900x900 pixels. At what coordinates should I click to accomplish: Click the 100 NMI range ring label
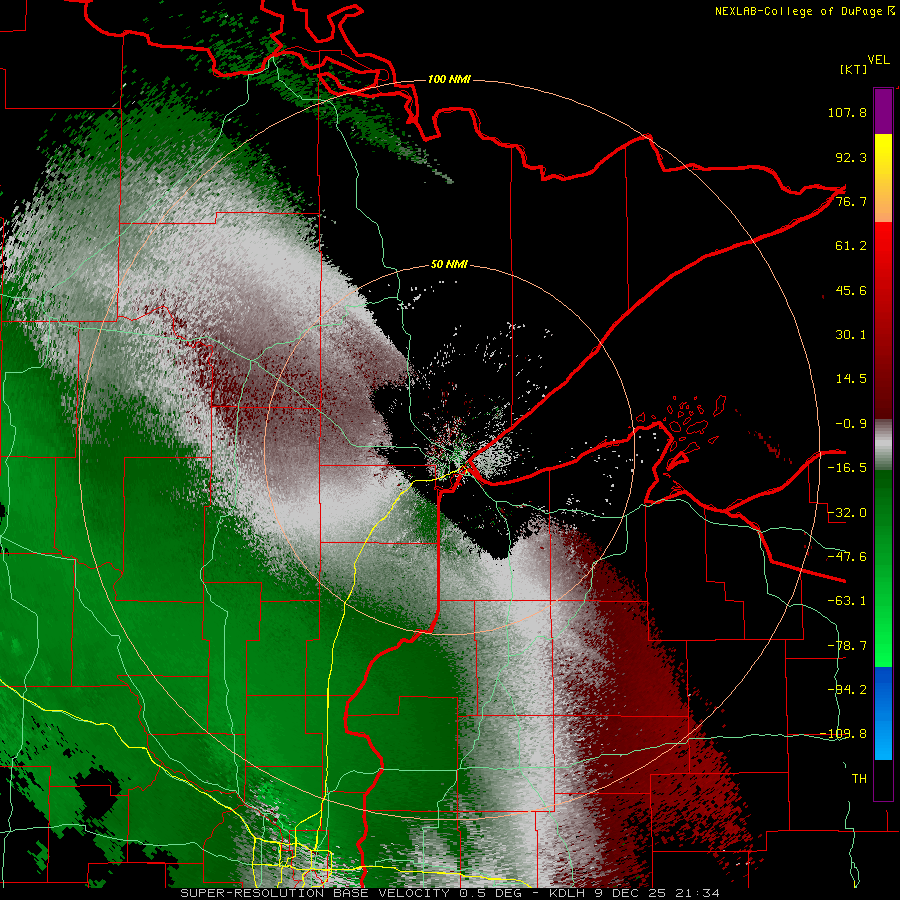pyautogui.click(x=449, y=79)
